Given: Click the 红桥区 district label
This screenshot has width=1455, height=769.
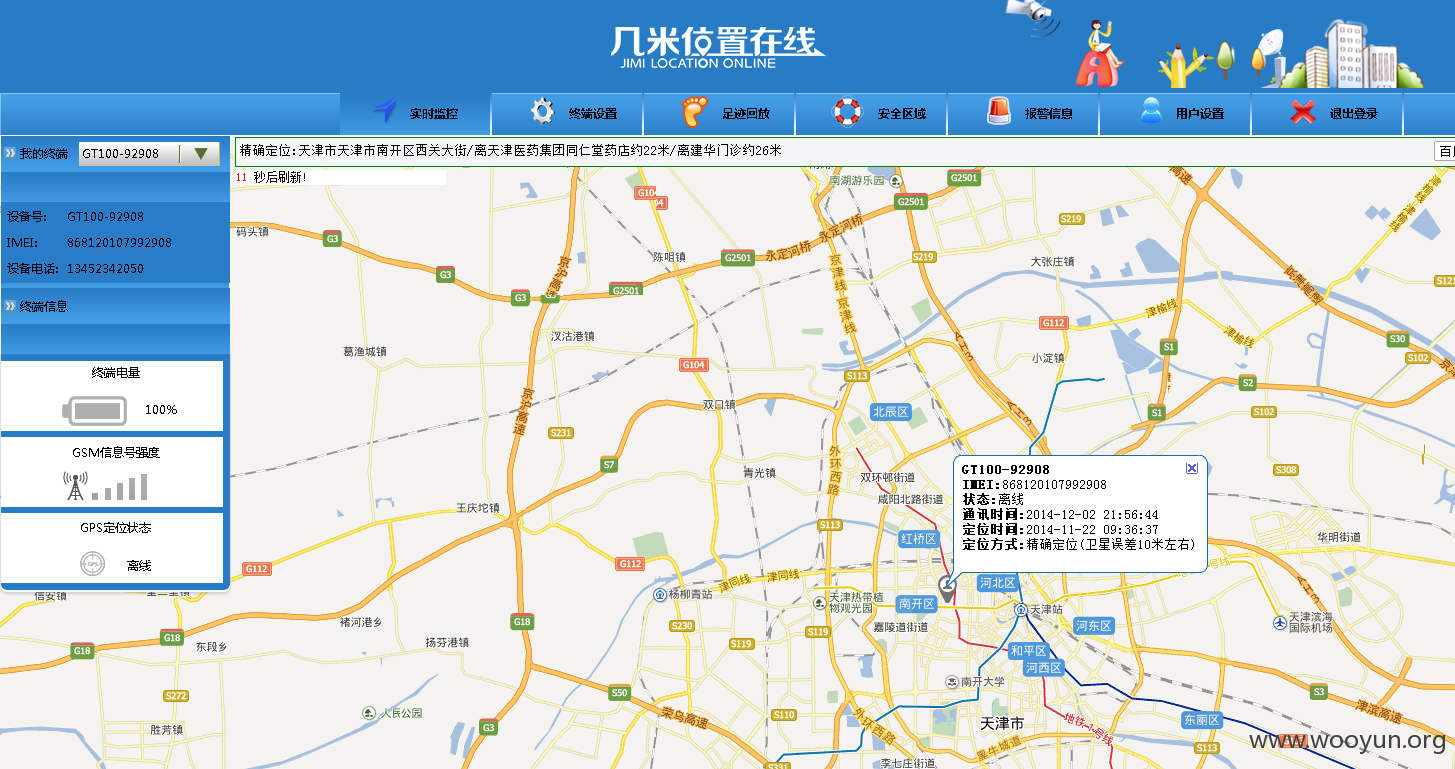Looking at the screenshot, I should click(919, 539).
